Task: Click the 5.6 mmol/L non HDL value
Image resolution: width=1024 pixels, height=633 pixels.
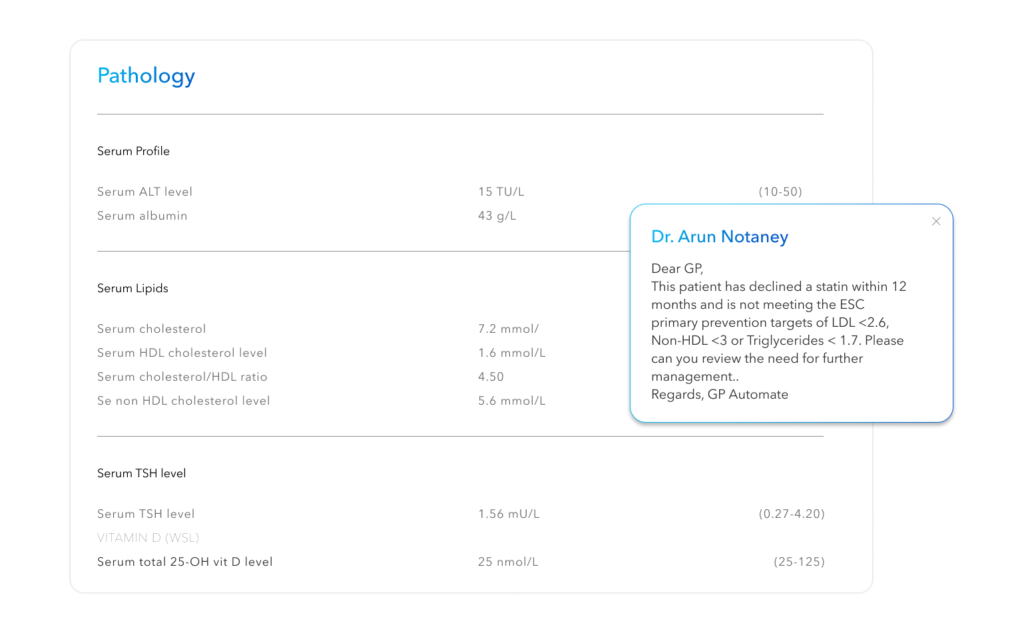Action: point(512,401)
